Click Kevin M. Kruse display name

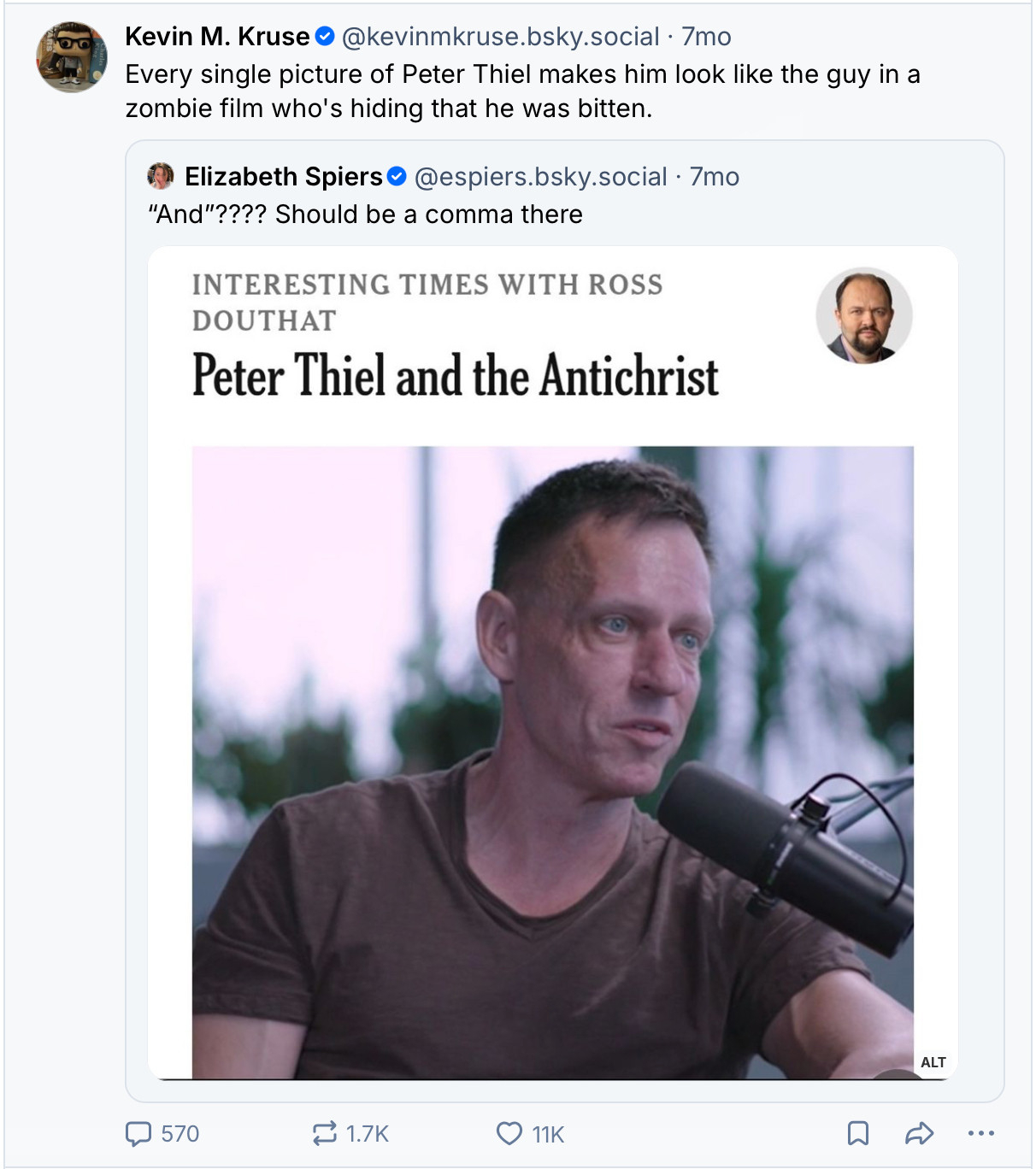point(217,37)
